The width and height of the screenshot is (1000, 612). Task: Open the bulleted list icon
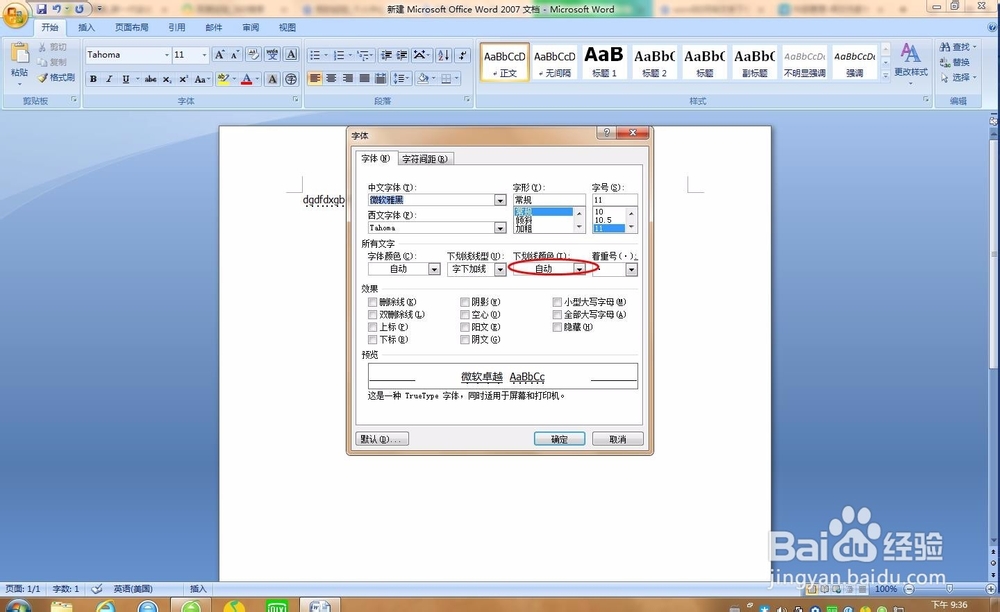pyautogui.click(x=316, y=54)
